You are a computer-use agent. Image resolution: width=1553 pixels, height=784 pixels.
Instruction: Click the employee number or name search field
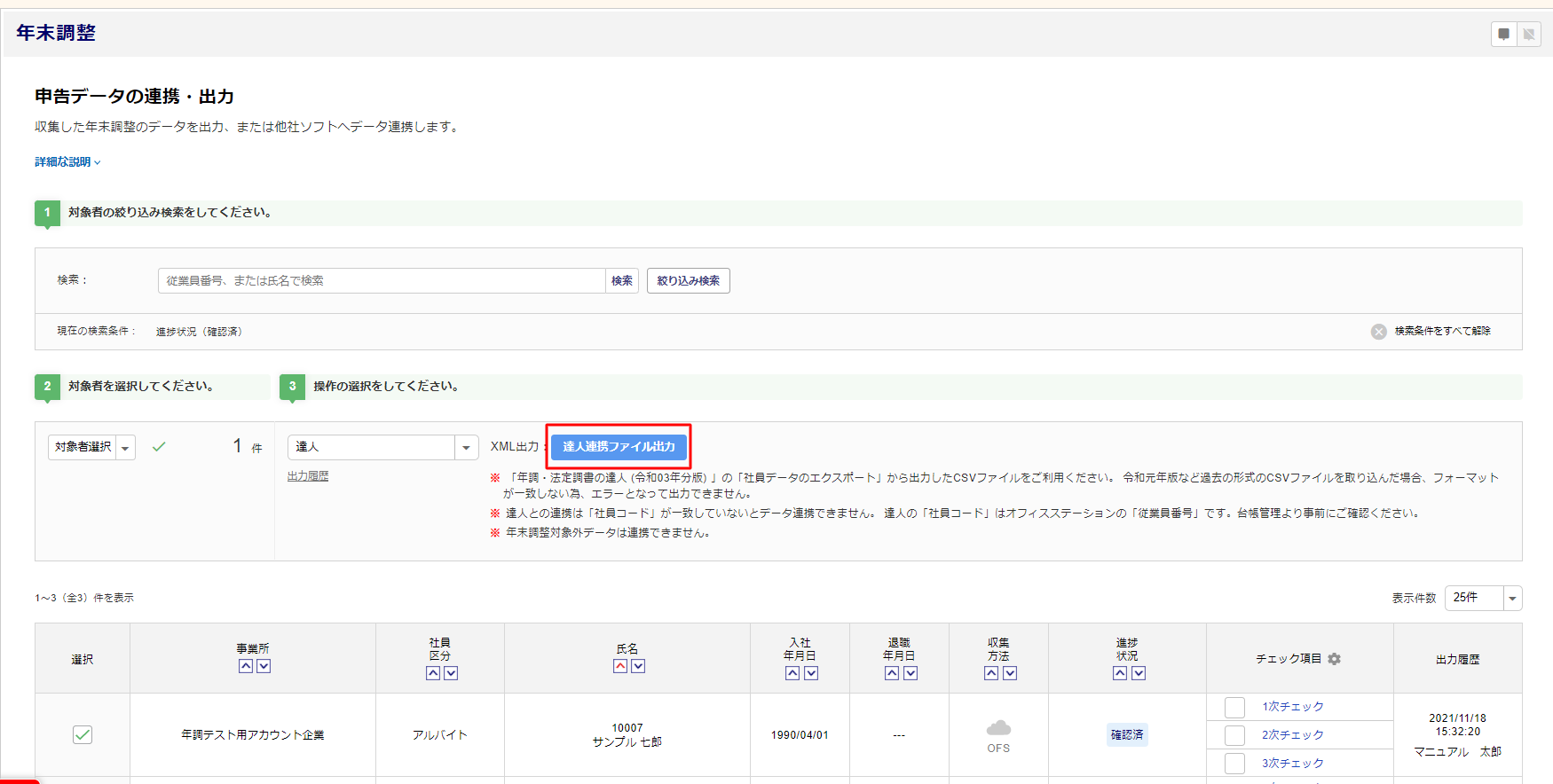click(x=382, y=281)
